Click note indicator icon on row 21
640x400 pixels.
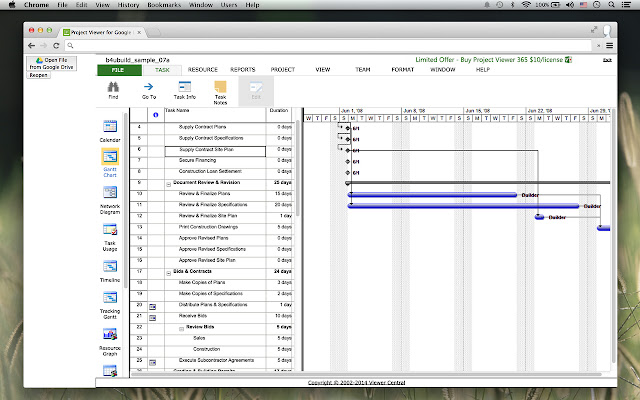[152, 318]
